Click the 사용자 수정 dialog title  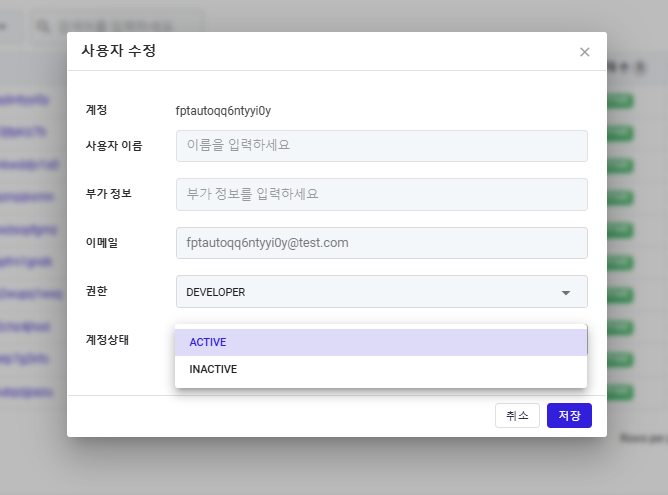tap(119, 51)
